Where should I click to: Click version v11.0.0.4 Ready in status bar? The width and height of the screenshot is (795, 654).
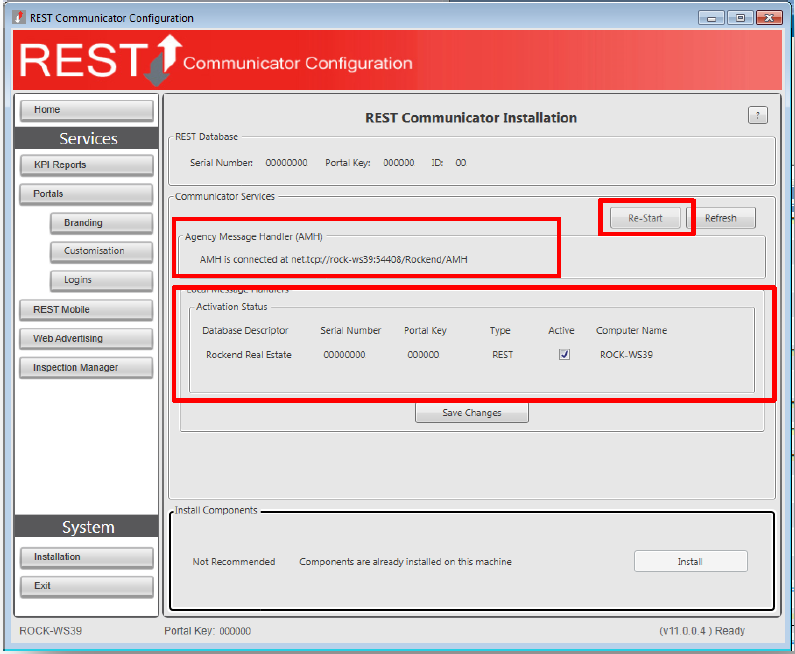point(702,631)
